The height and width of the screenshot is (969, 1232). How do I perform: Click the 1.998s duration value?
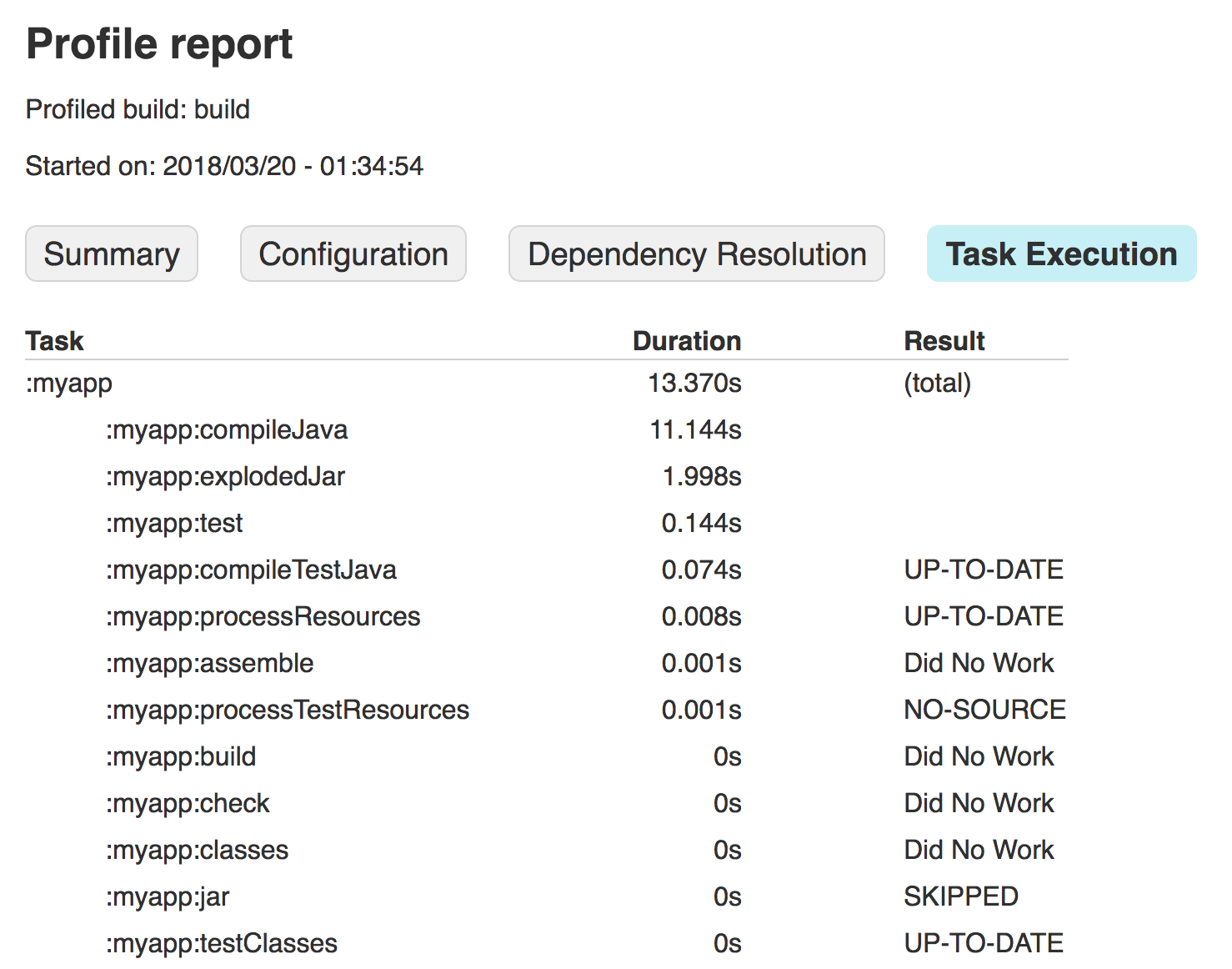[x=702, y=477]
